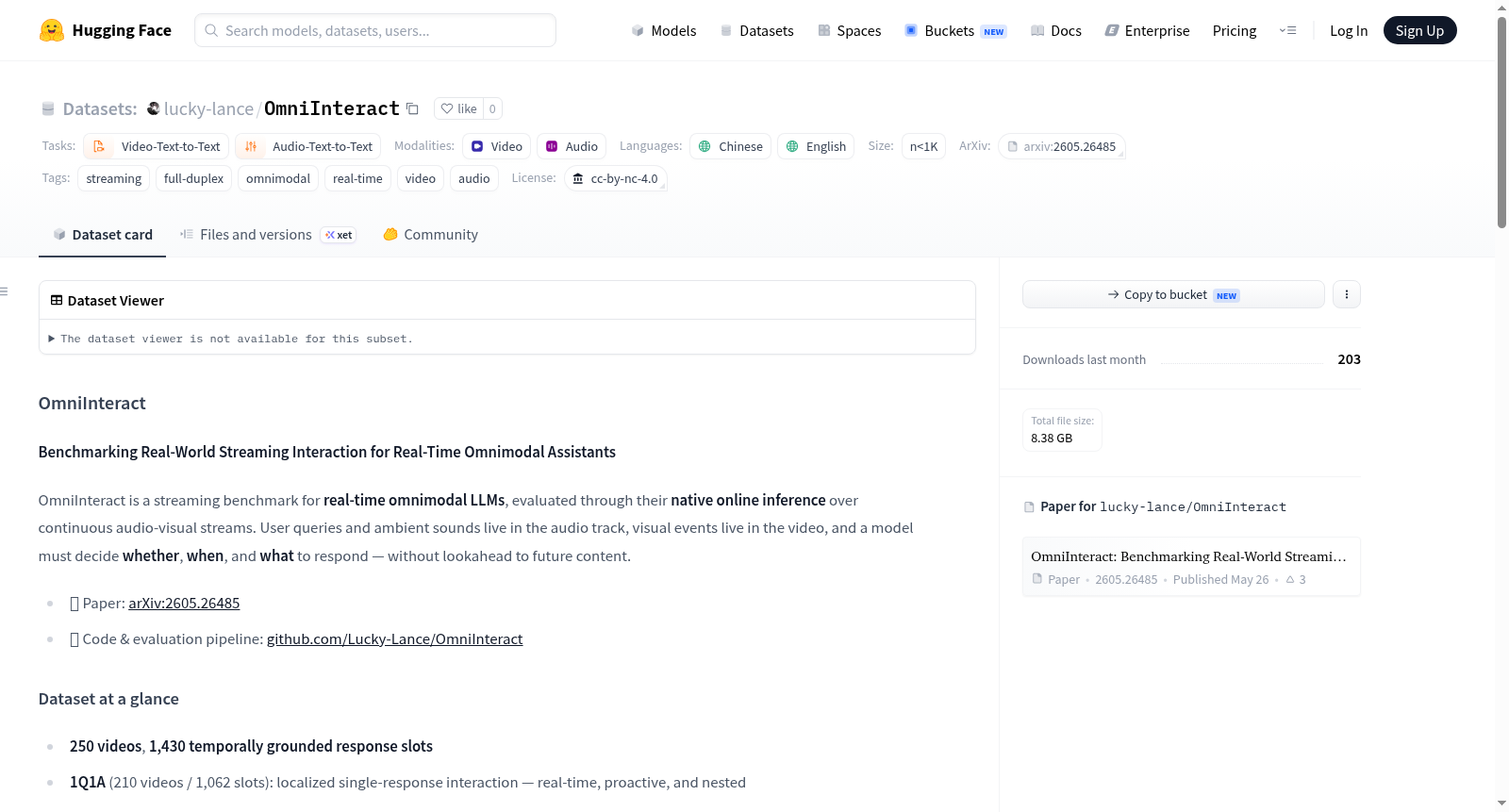1509x812 pixels.
Task: Open the arXiv:2605.26485 paper link
Action: tap(184, 603)
